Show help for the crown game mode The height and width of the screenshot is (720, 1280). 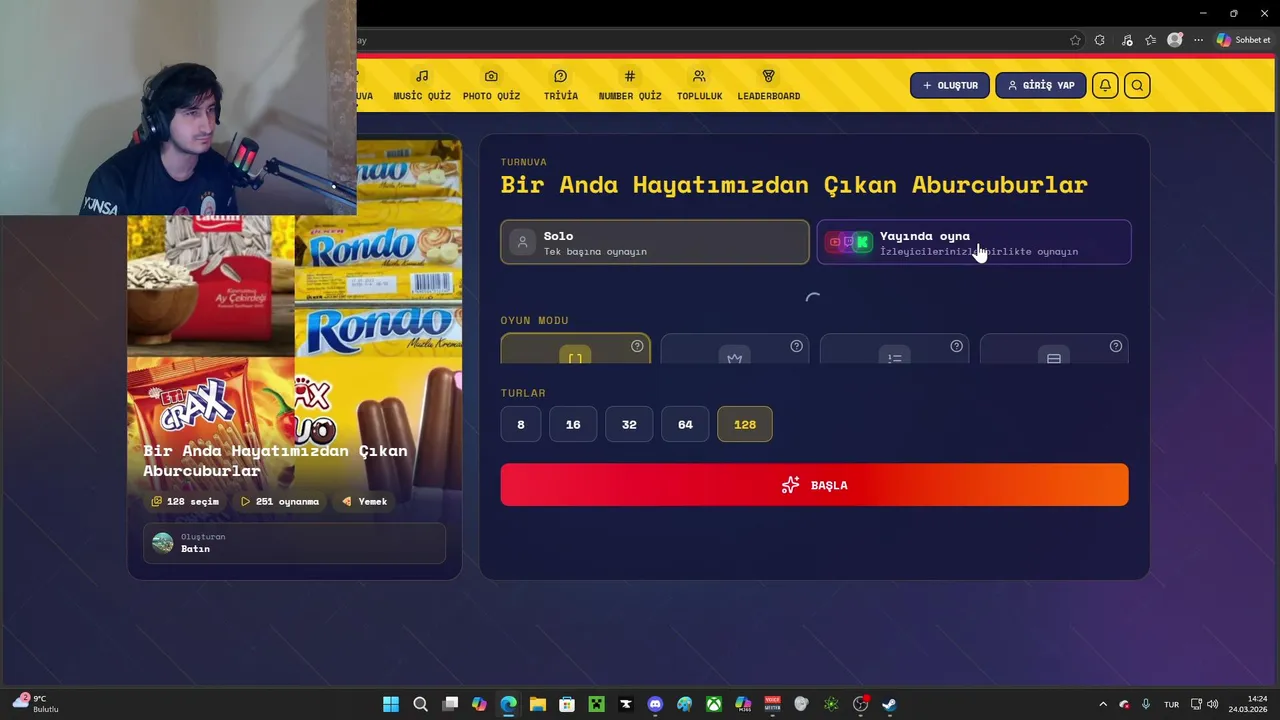[x=796, y=346]
